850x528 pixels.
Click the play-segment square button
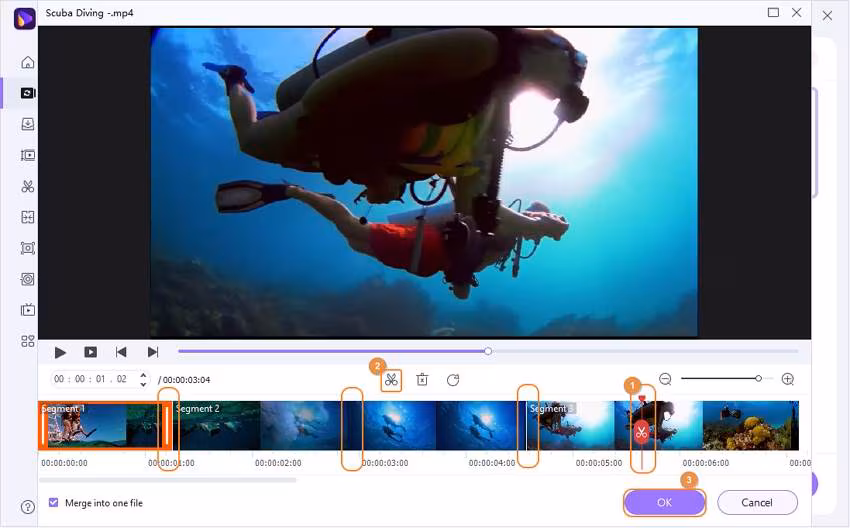point(91,352)
